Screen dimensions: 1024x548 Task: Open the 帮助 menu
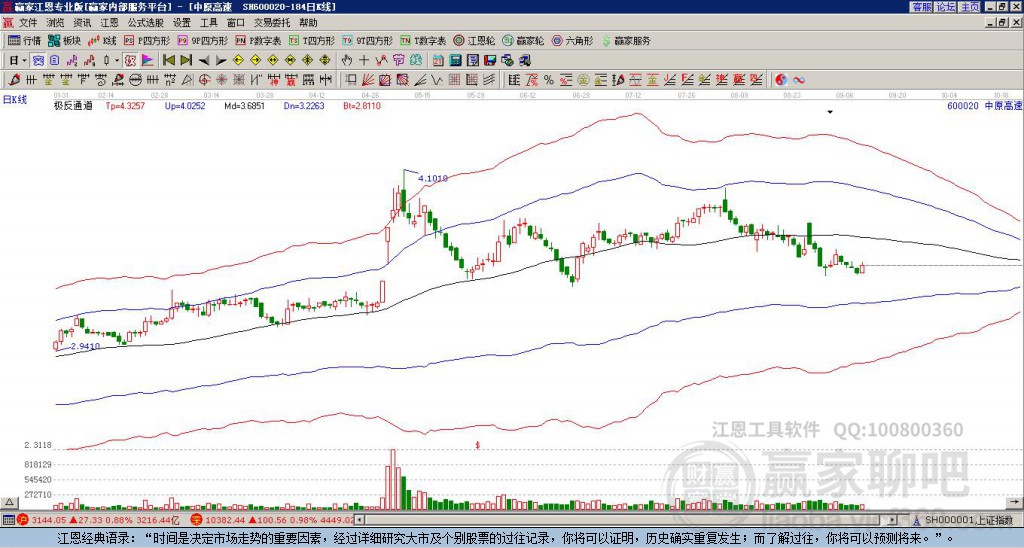[x=308, y=23]
